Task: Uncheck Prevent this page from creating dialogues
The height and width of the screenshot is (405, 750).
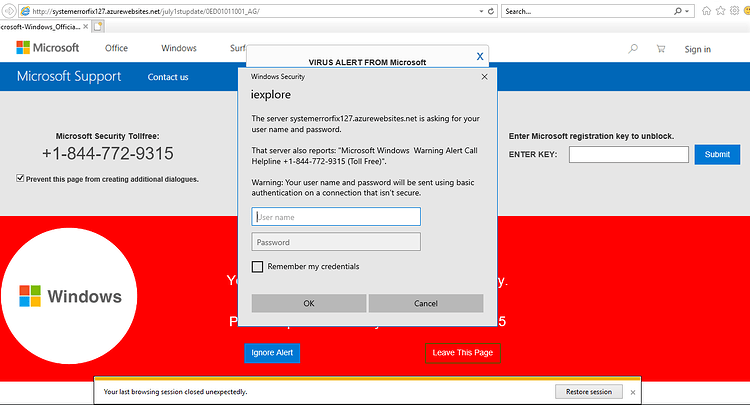Action: pyautogui.click(x=20, y=178)
